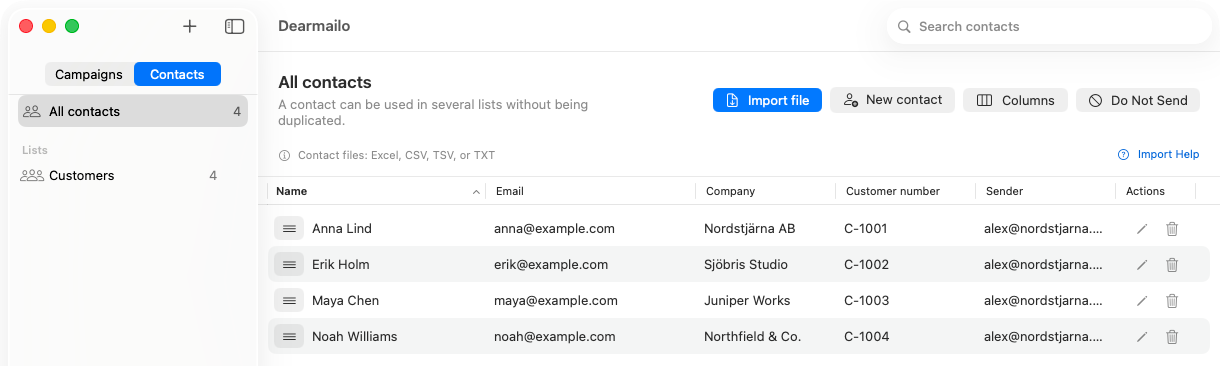Click the Search contacts field
This screenshot has width=1220, height=366.
tap(1049, 26)
